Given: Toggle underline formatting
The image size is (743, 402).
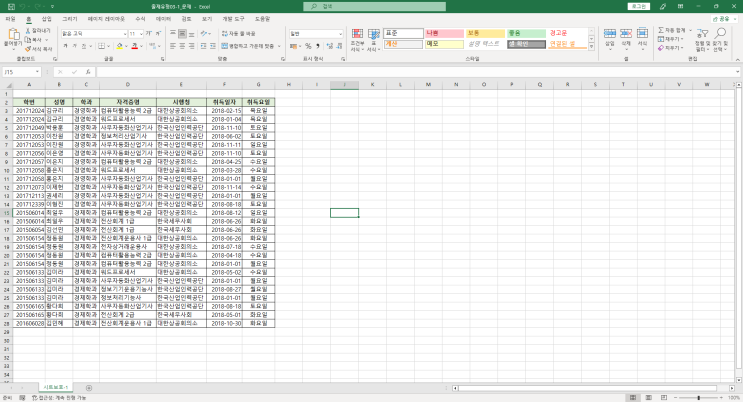Looking at the screenshot, I should click(x=83, y=46).
